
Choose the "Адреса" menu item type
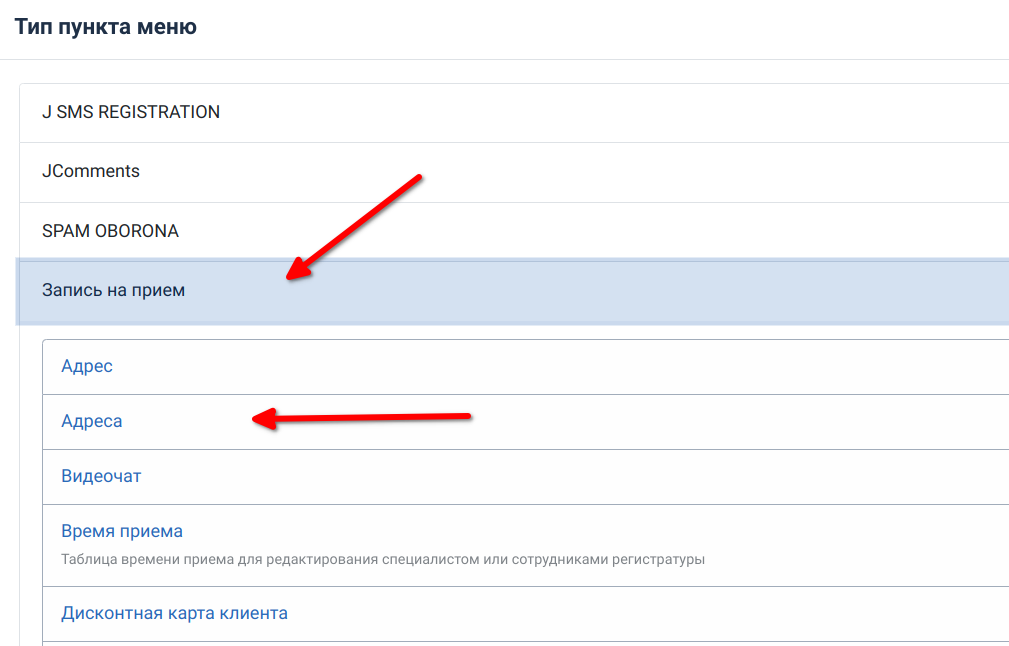(92, 421)
